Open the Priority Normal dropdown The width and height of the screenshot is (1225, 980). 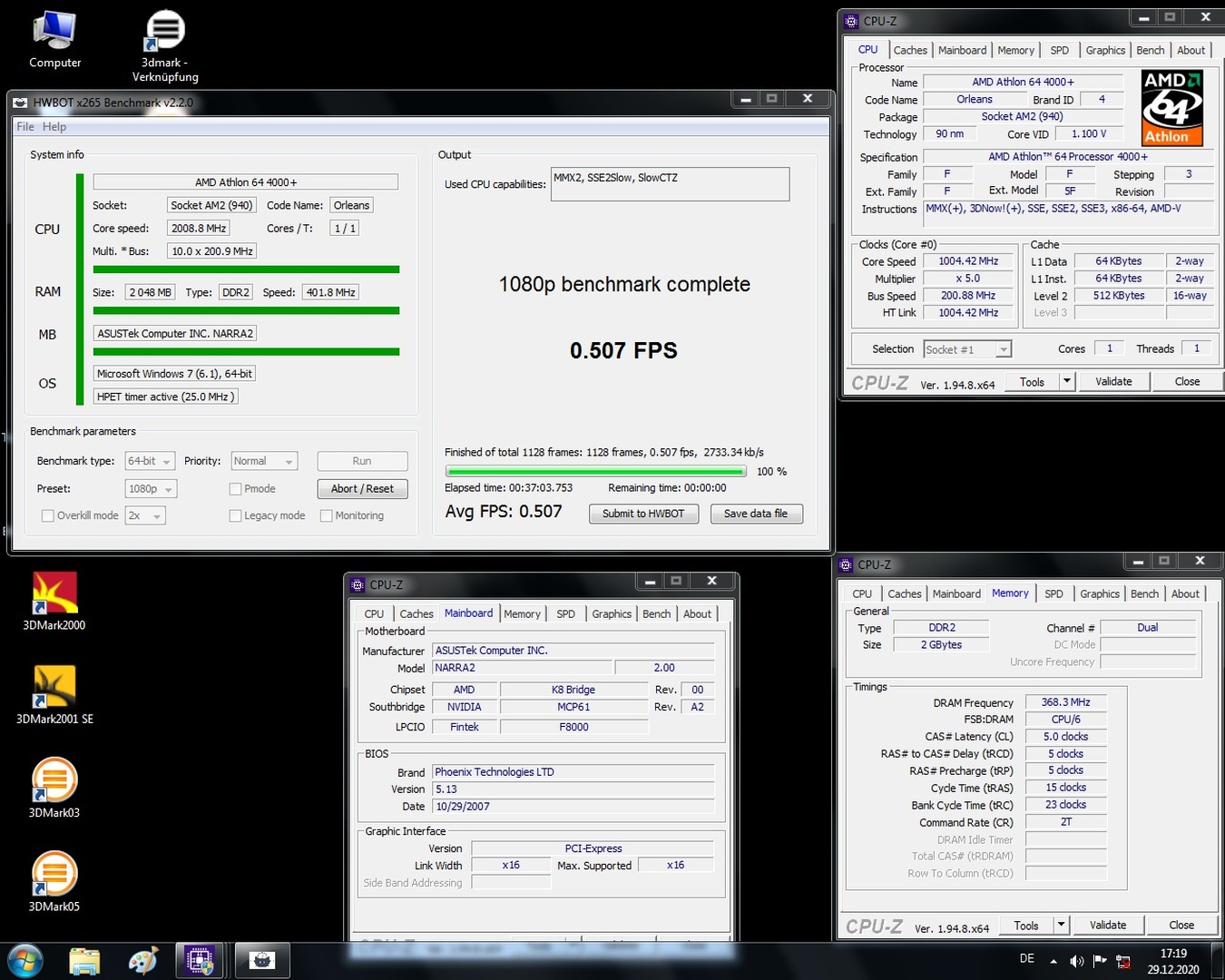pyautogui.click(x=264, y=461)
